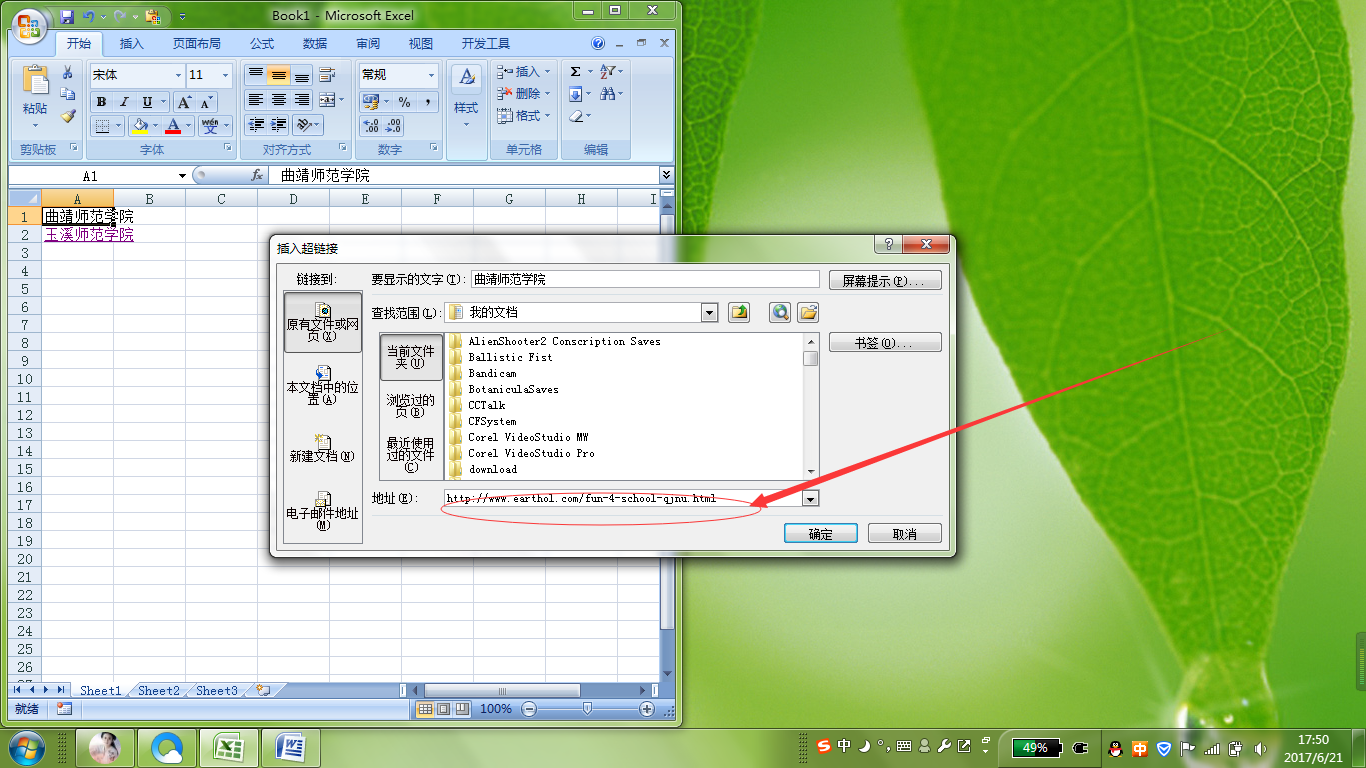This screenshot has width=1366, height=768.
Task: Center cell text horizontally
Action: coord(279,100)
